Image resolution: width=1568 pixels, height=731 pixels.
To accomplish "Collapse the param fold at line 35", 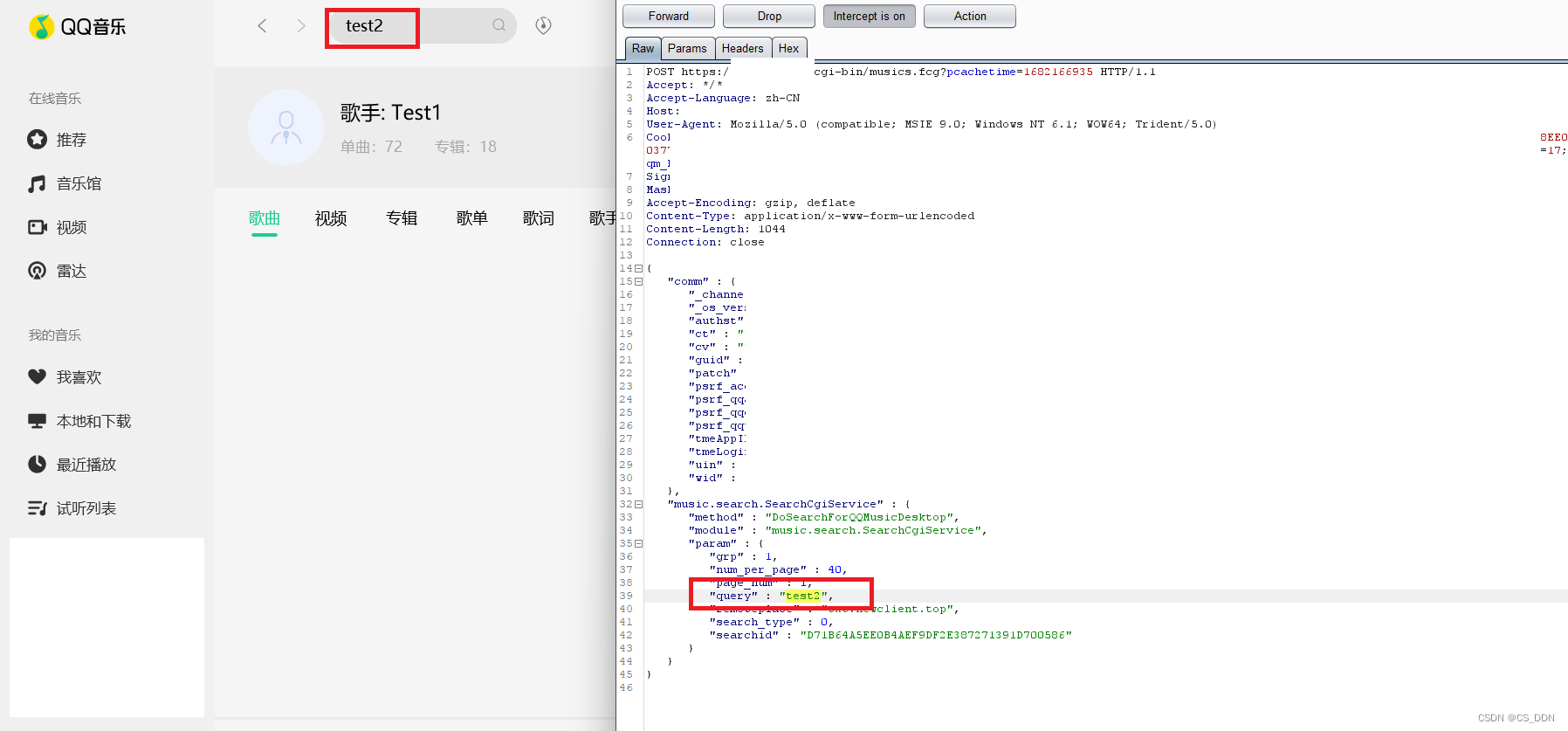I will coord(638,543).
